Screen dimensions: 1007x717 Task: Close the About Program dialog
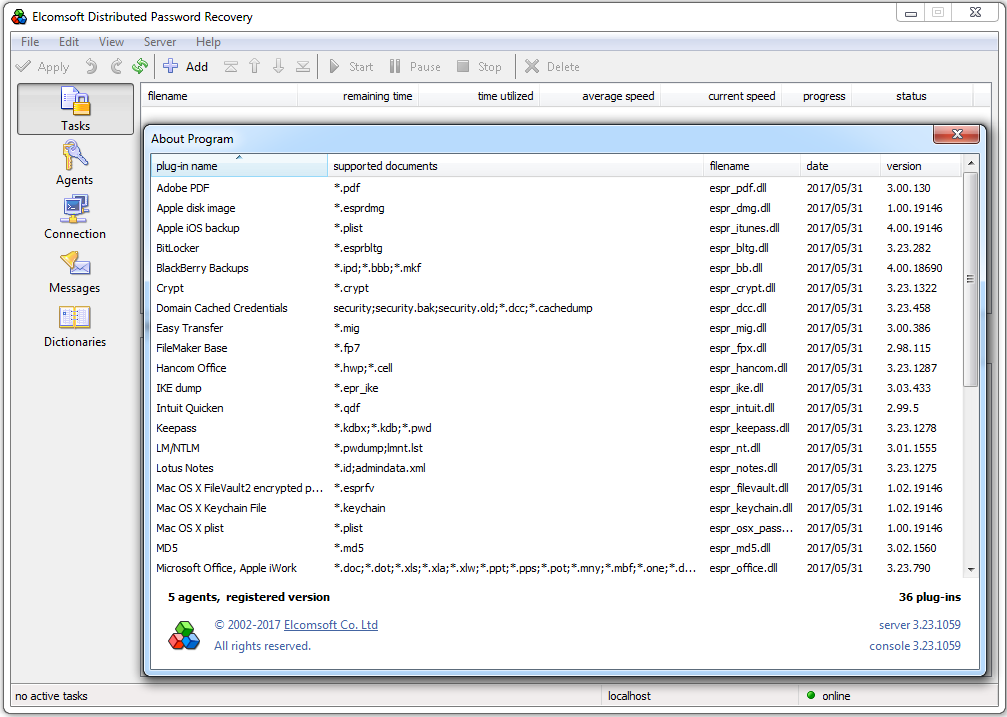pyautogui.click(x=956, y=134)
